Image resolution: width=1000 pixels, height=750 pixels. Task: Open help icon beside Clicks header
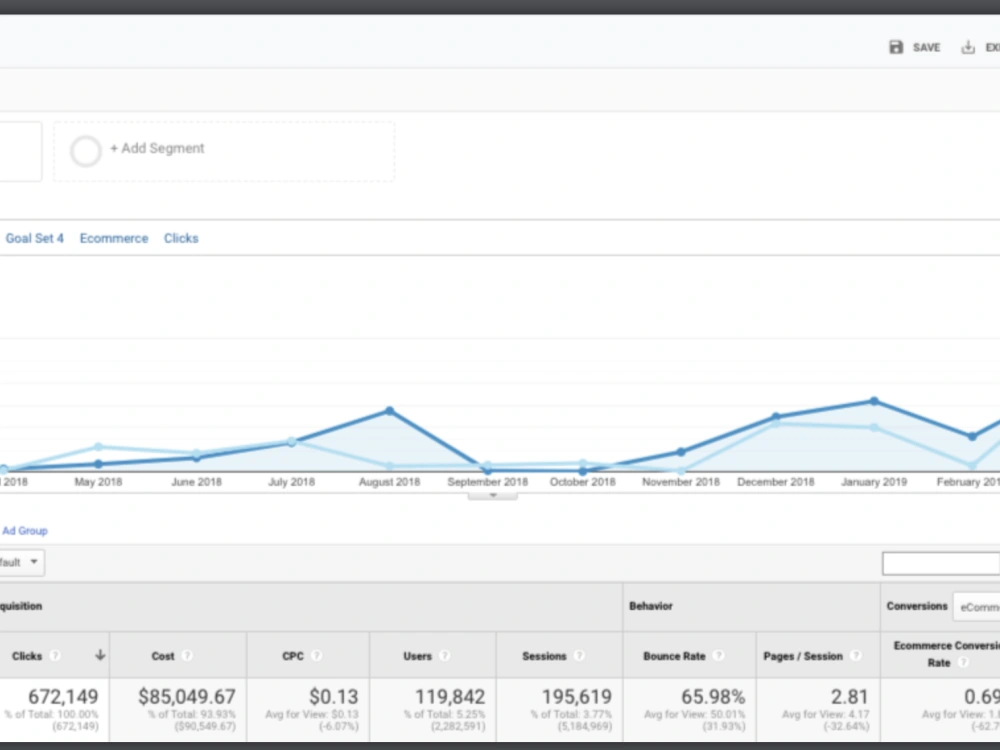click(55, 656)
